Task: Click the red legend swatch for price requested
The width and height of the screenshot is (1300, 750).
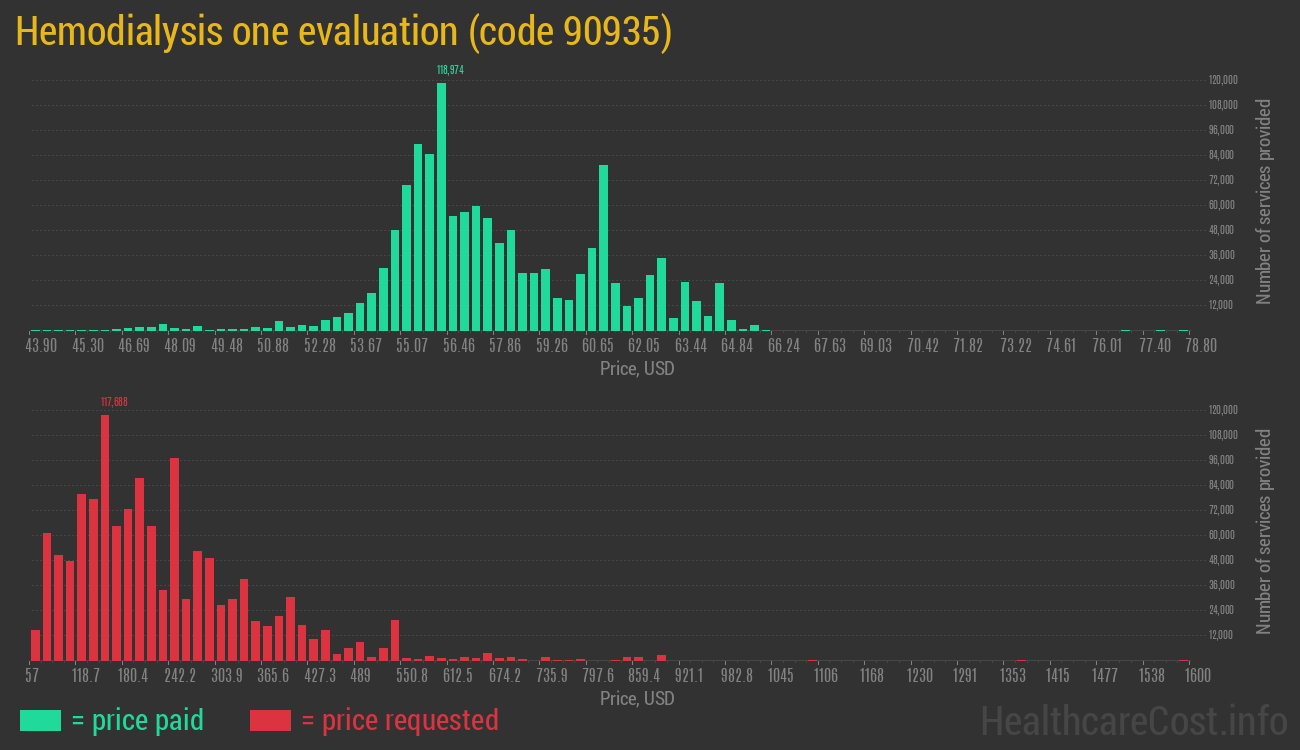Action: (270, 720)
